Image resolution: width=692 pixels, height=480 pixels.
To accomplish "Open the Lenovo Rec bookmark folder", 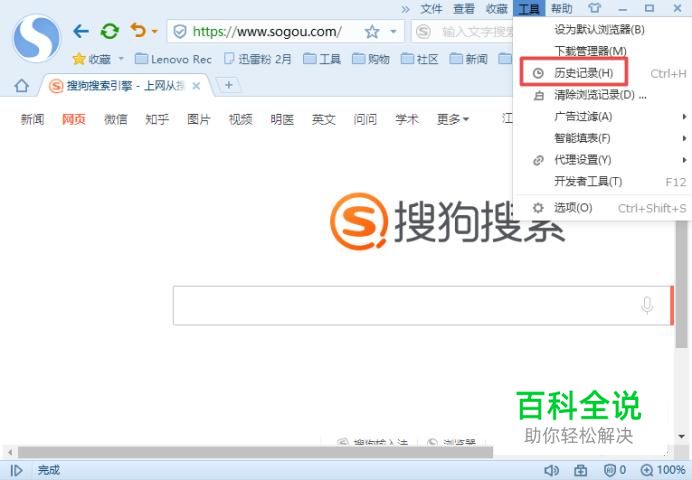I will (173, 59).
